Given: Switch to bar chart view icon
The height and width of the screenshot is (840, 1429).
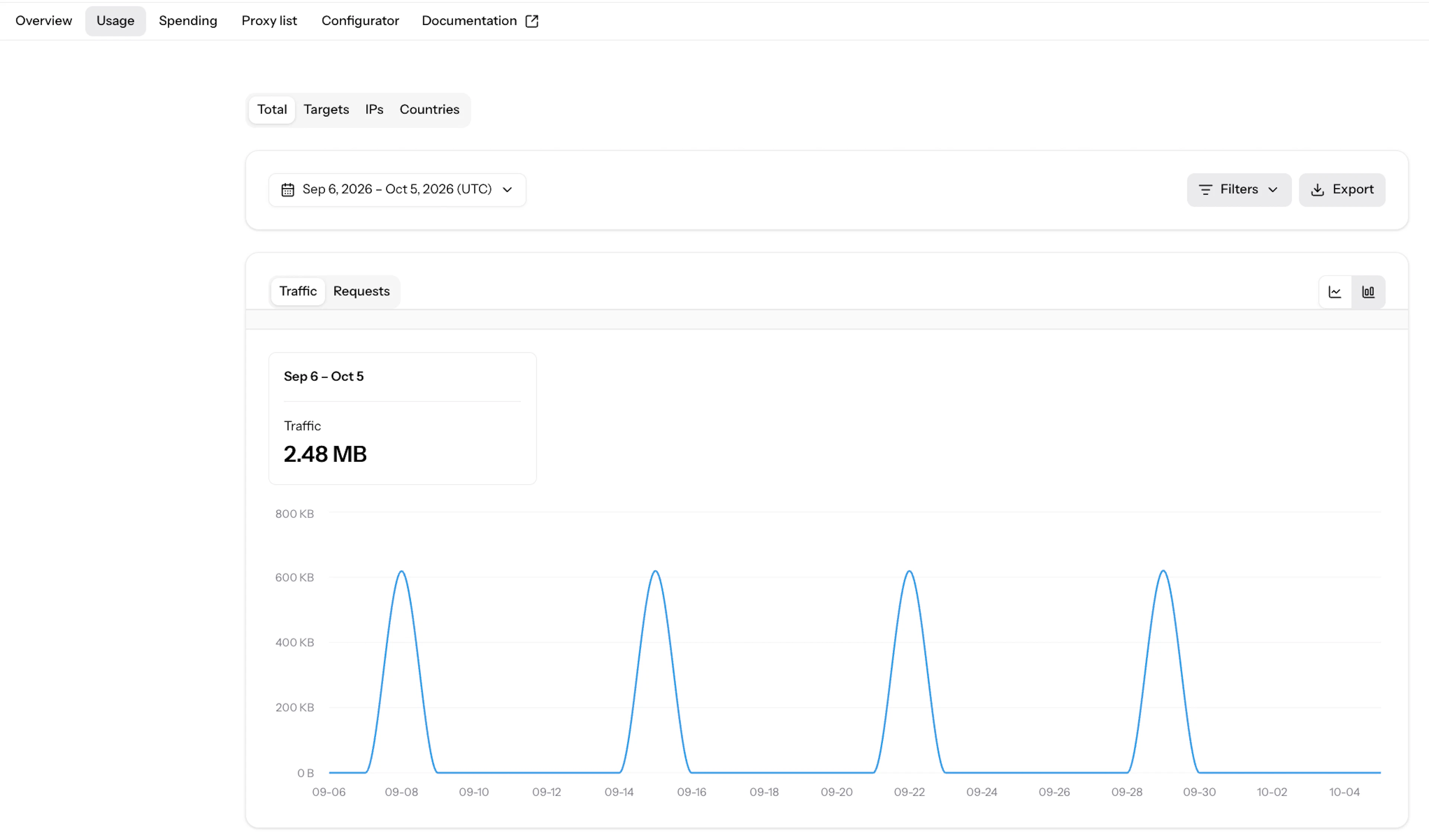Looking at the screenshot, I should tap(1368, 292).
